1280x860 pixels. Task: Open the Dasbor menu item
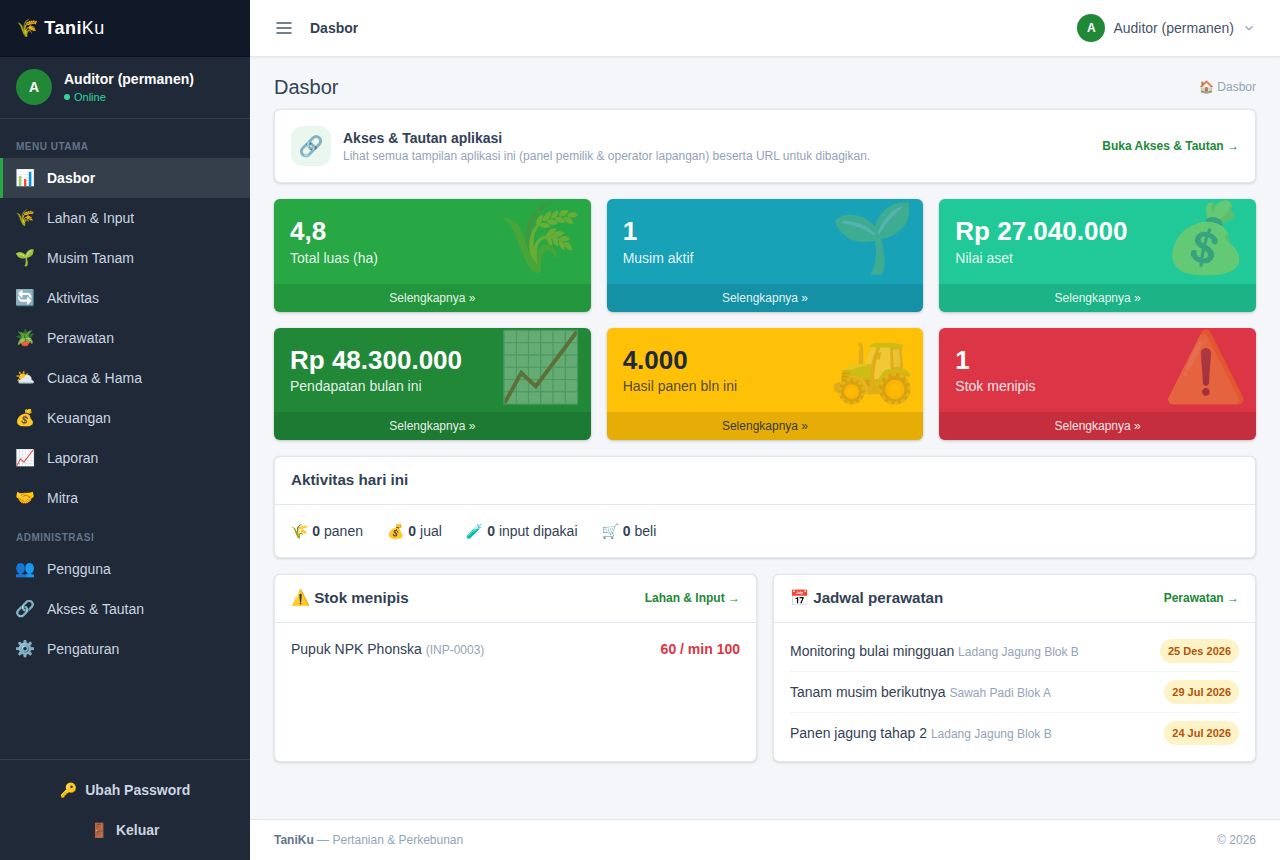point(125,178)
